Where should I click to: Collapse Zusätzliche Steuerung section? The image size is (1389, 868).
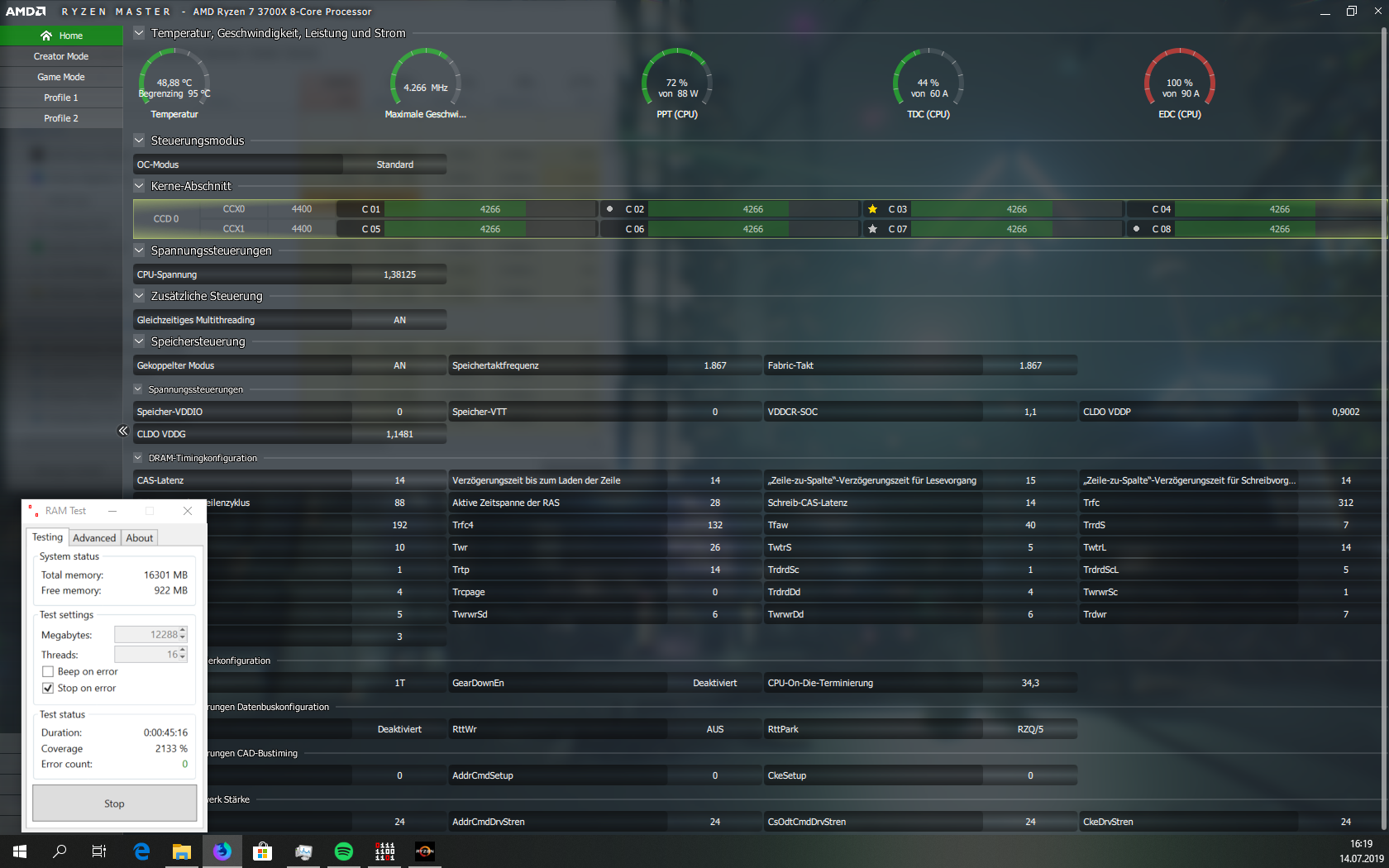click(x=139, y=295)
